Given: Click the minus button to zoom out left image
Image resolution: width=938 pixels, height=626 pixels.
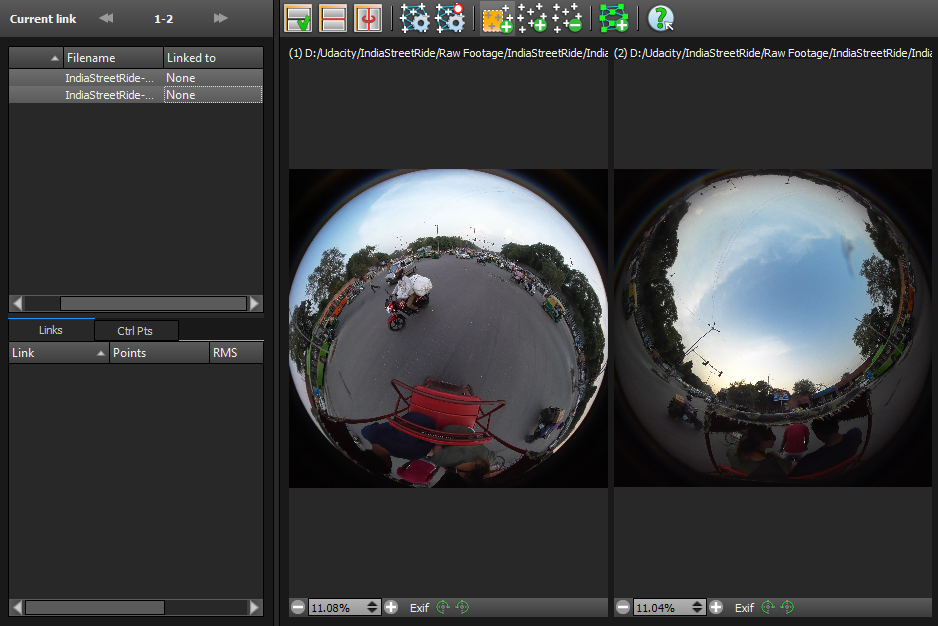Looking at the screenshot, I should coord(298,607).
